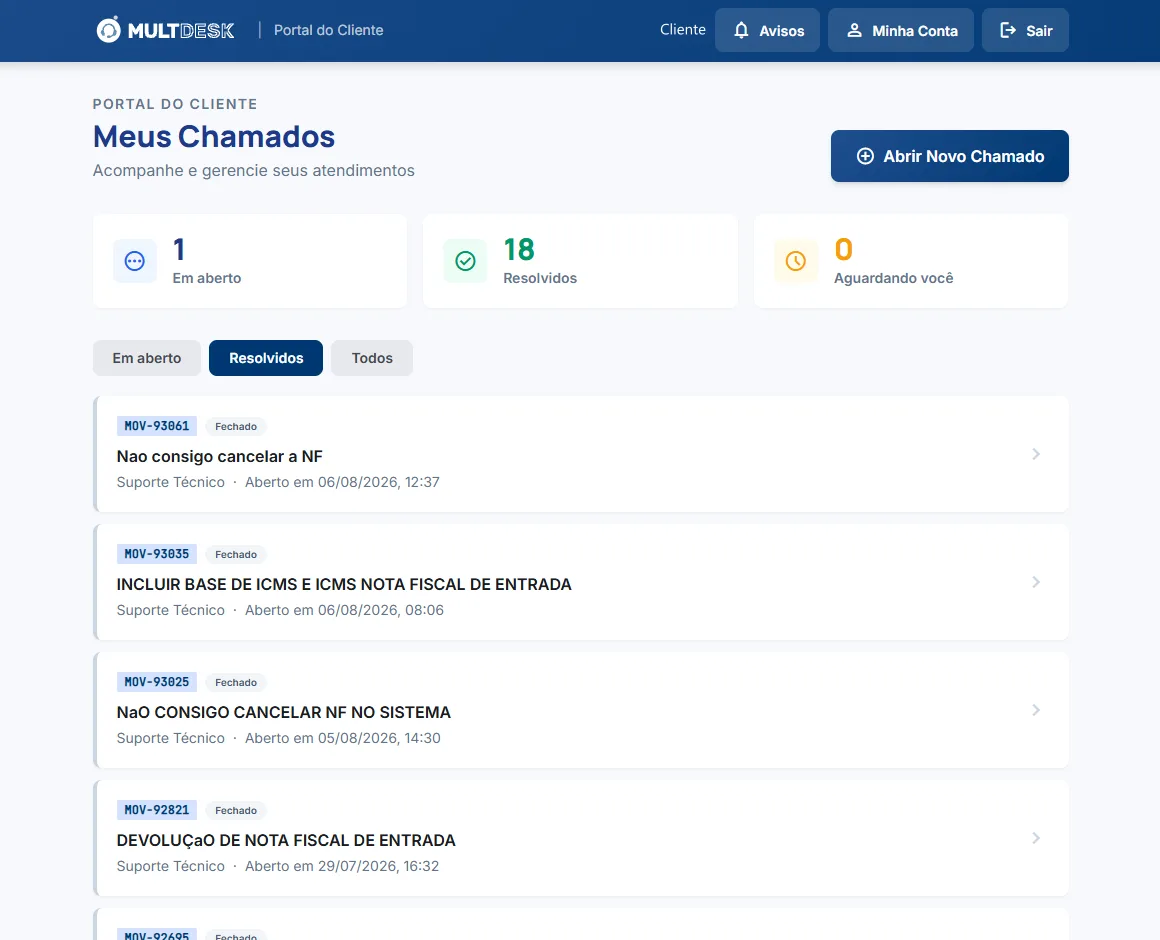Go to Minha Conta
The width and height of the screenshot is (1160, 940).
(x=900, y=30)
